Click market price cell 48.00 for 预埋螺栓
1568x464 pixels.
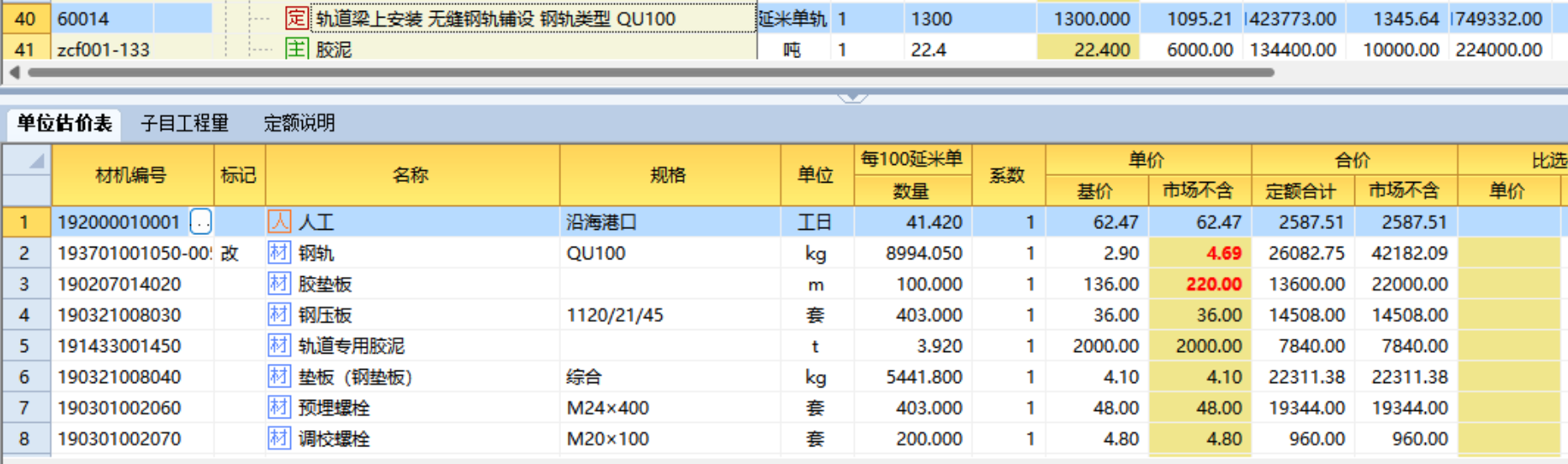(x=1200, y=408)
